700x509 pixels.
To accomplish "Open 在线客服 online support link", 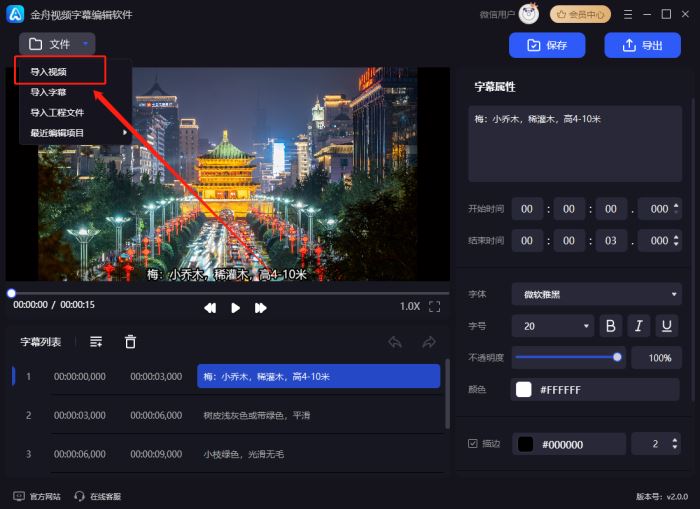I will click(98, 496).
